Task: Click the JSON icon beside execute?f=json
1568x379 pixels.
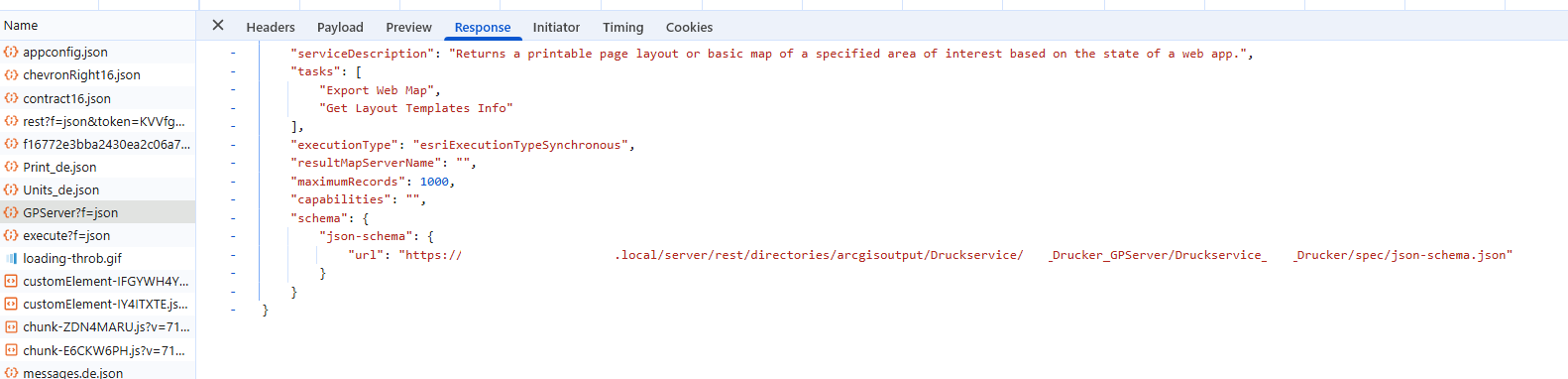Action: tap(11, 235)
